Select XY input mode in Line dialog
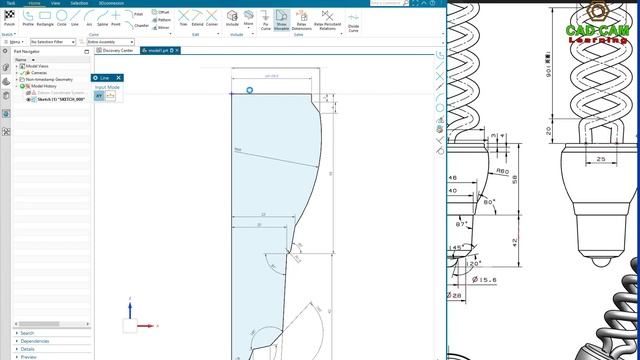The height and width of the screenshot is (360, 640). [99, 96]
